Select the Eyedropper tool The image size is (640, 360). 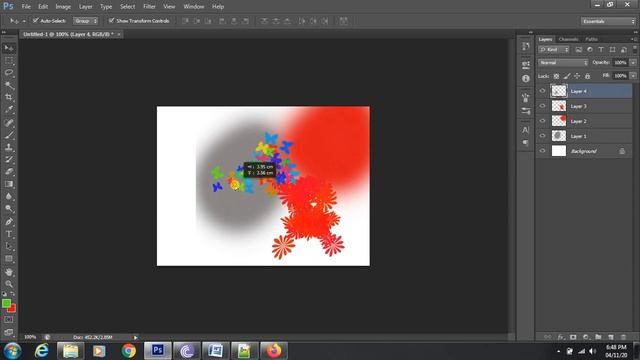[x=9, y=110]
